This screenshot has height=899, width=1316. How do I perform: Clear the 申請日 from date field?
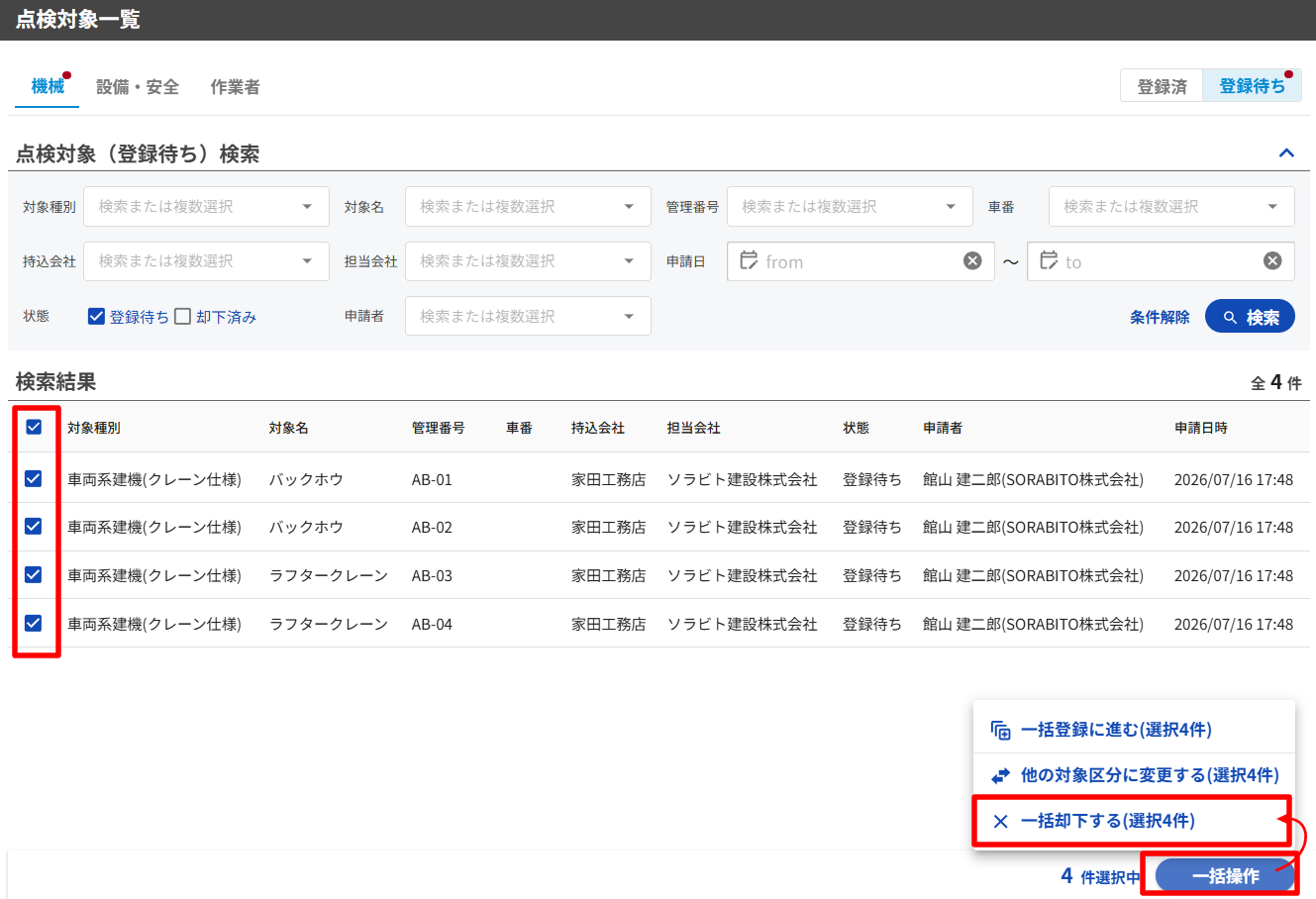point(972,260)
